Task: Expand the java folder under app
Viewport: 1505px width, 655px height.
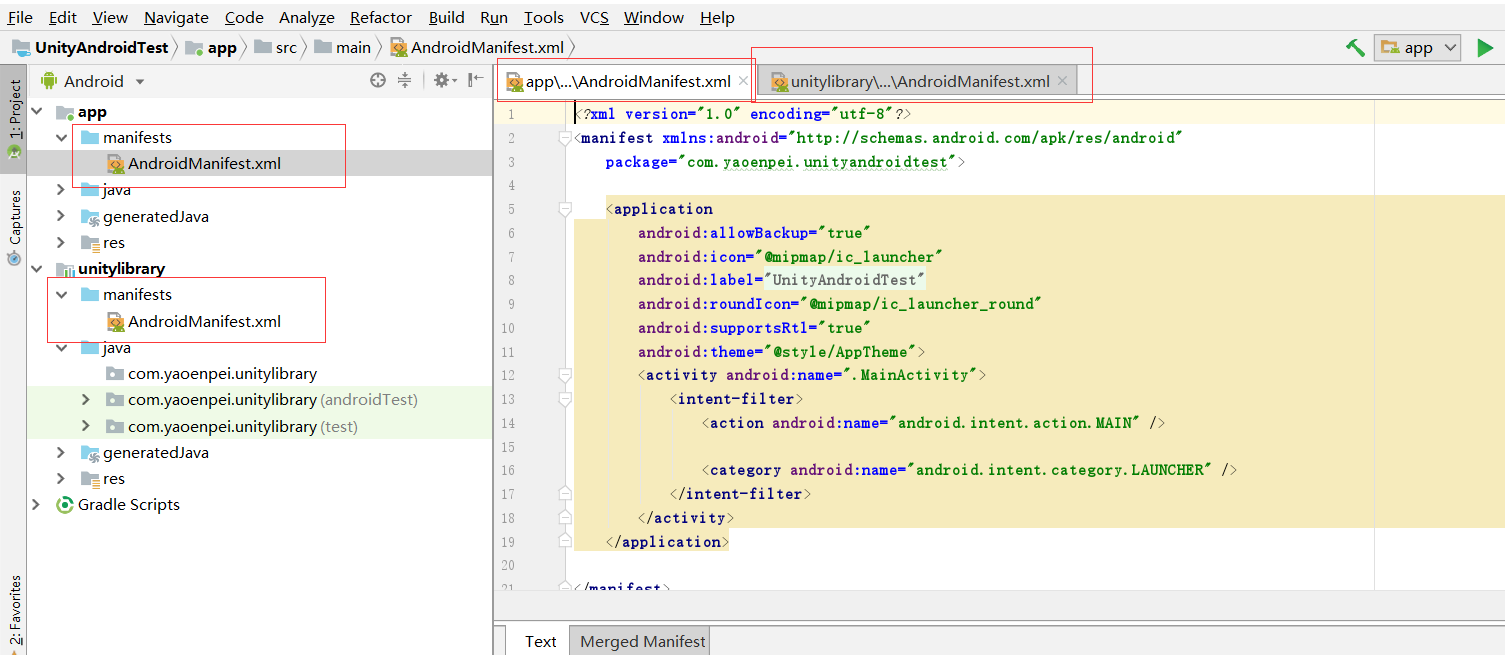Action: [59, 189]
